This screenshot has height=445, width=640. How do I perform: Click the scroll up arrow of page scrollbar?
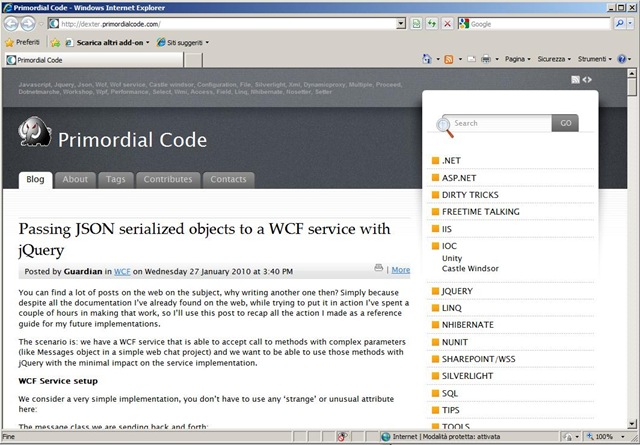pos(631,73)
